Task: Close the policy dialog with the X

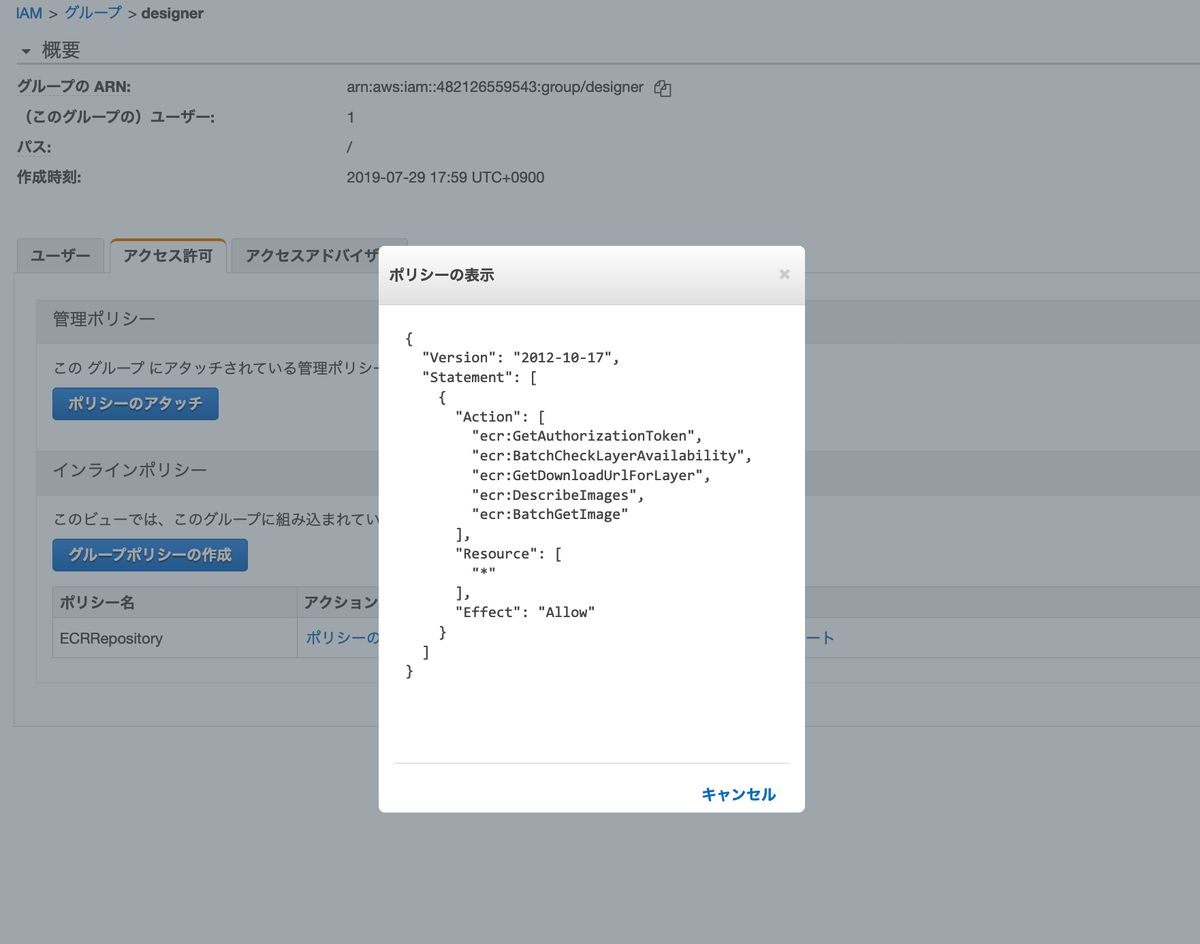Action: point(784,274)
